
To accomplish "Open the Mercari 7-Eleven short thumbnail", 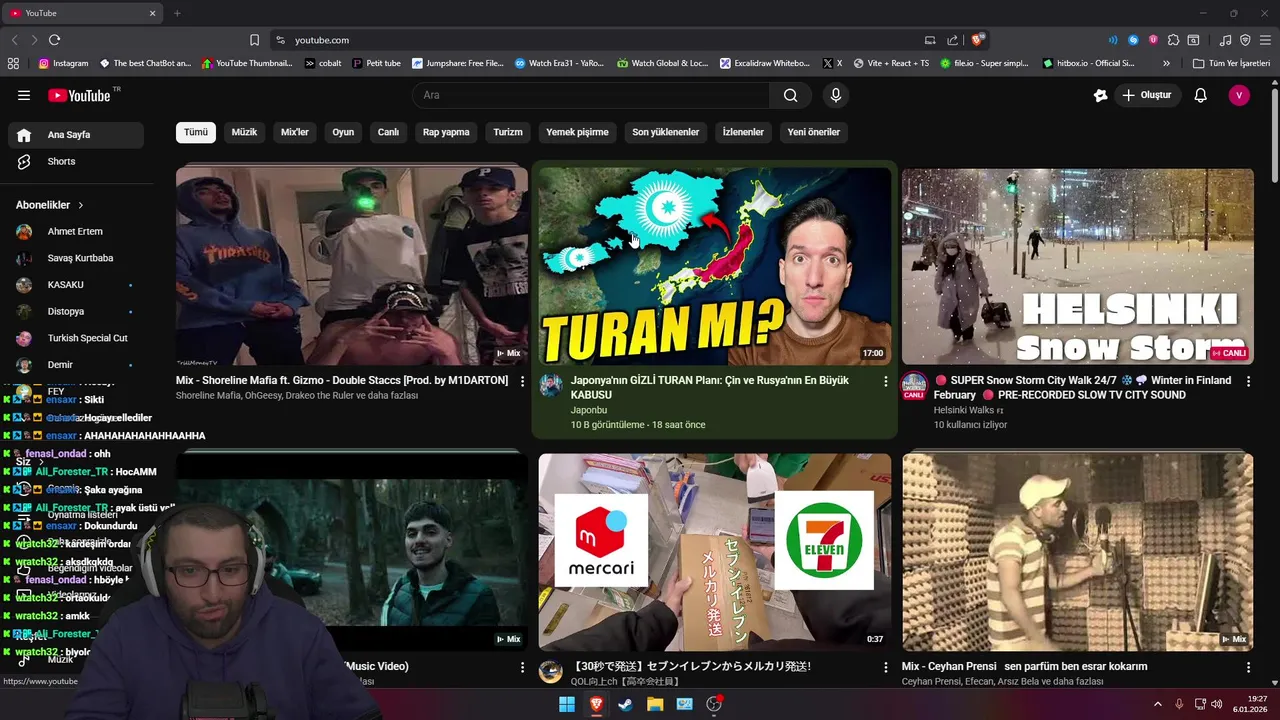I will (715, 552).
